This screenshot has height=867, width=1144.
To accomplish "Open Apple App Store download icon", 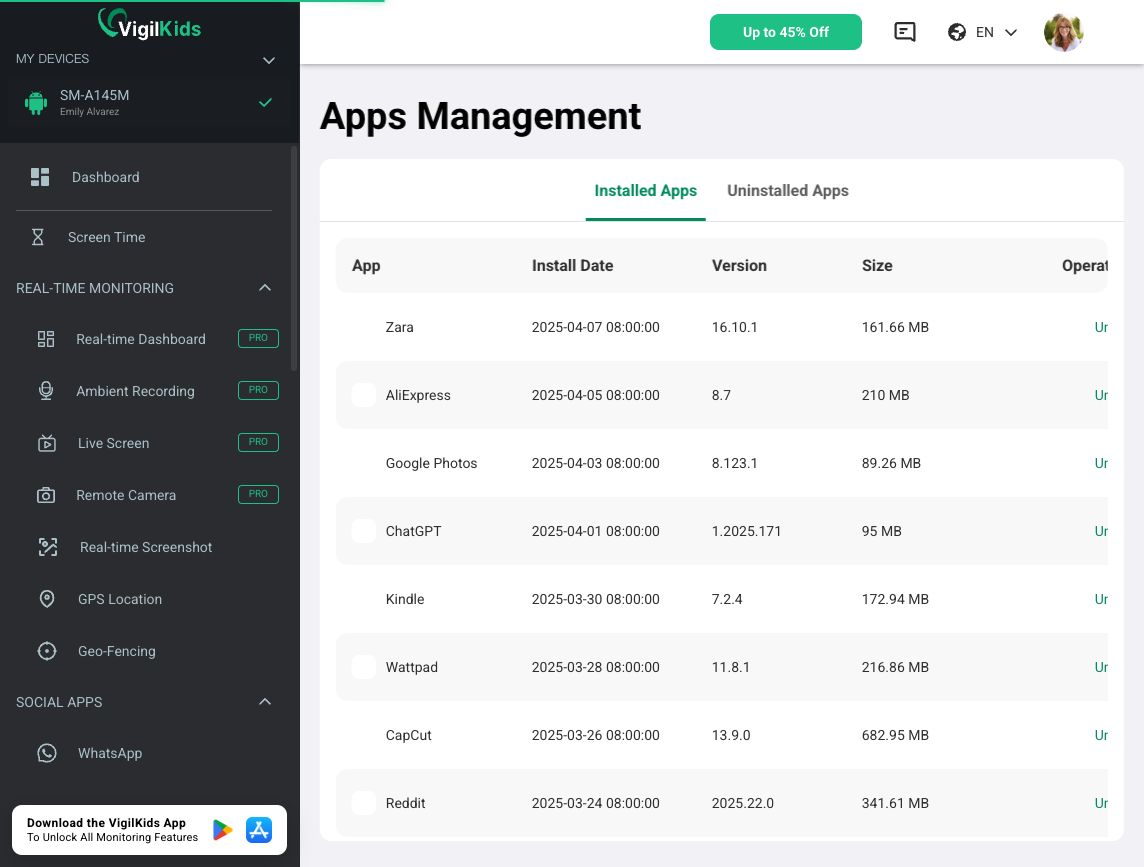I will tap(259, 830).
